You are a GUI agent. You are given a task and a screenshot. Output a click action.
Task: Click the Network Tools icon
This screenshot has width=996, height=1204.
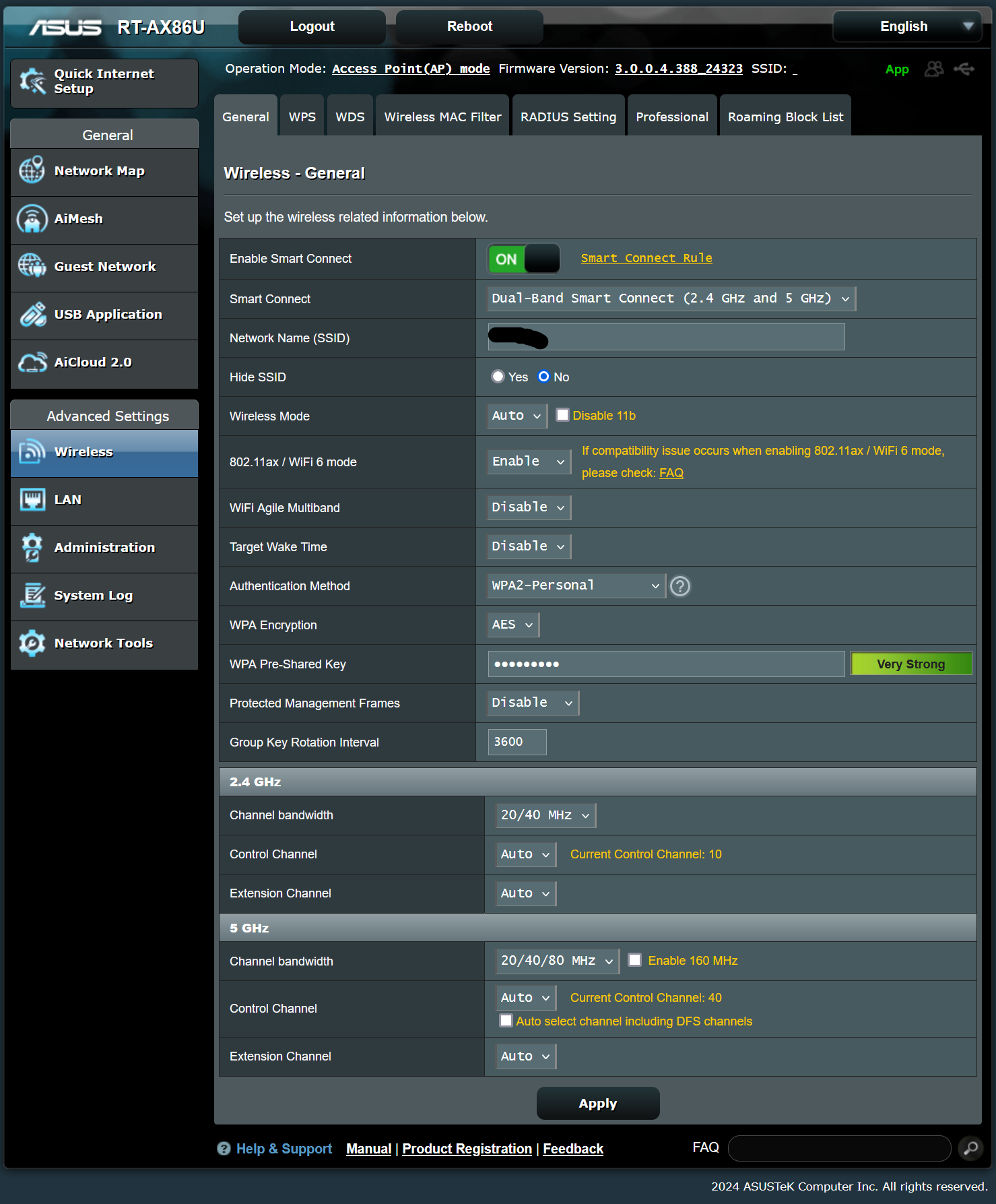[x=32, y=643]
